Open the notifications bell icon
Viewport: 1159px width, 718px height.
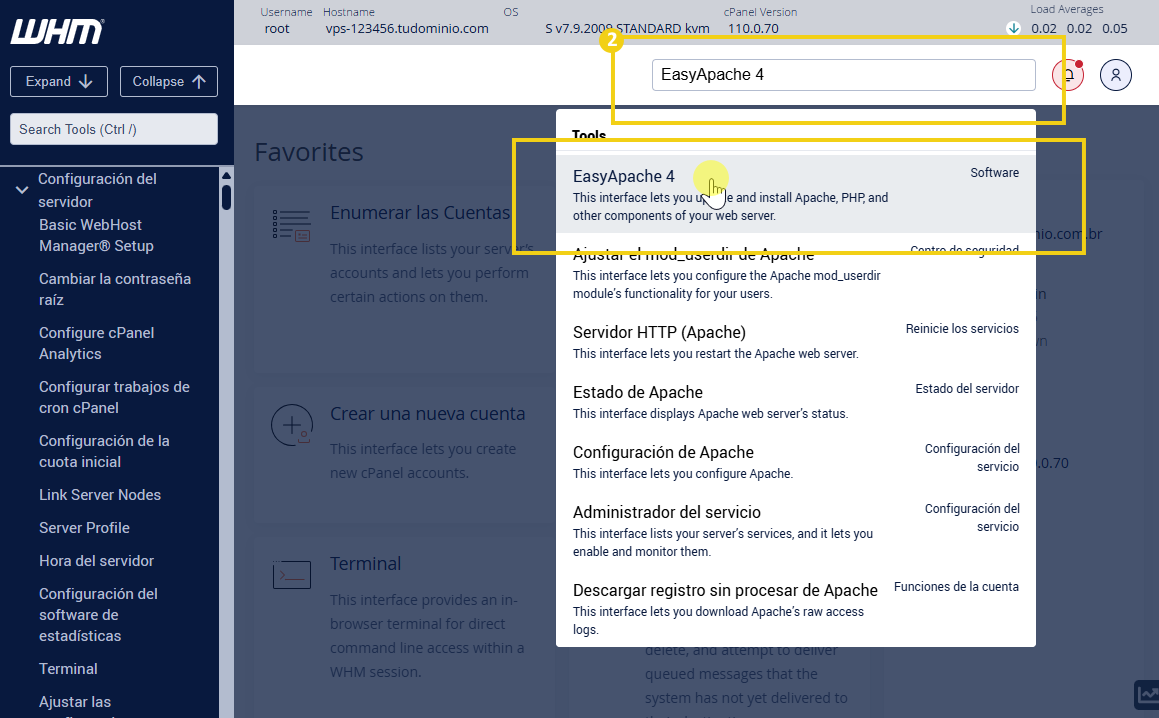tap(1068, 75)
